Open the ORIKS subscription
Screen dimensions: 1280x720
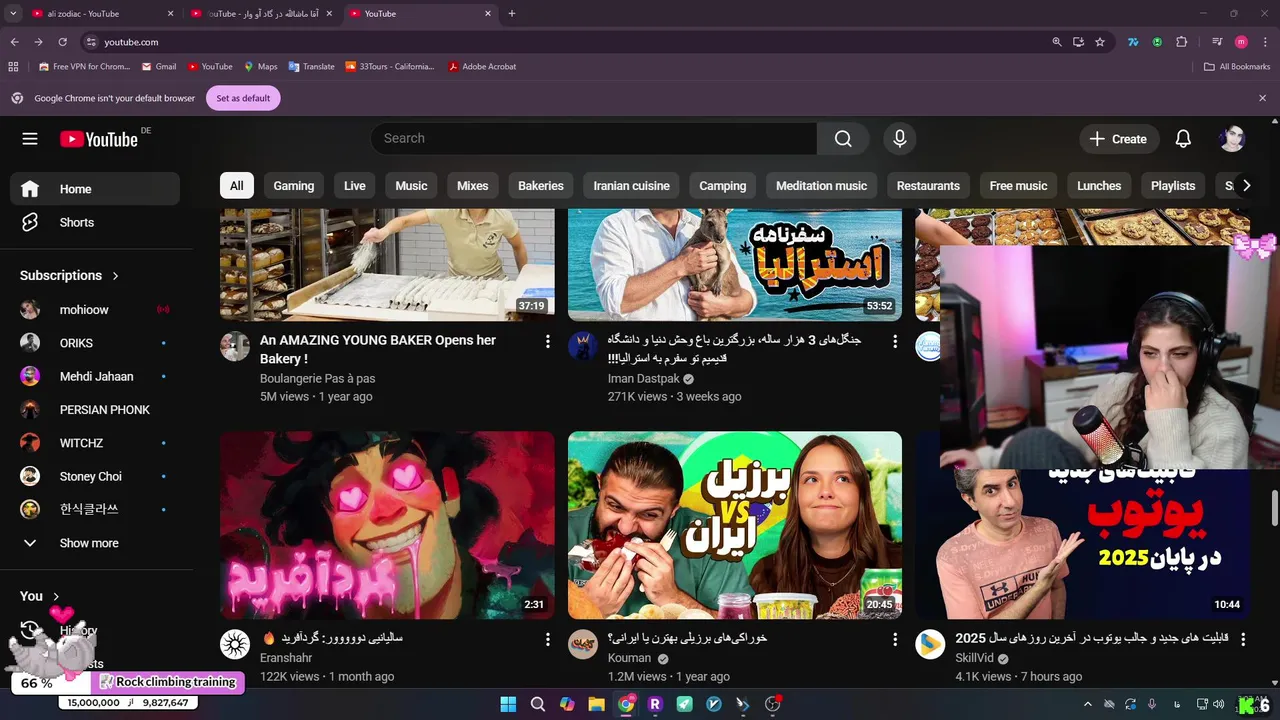point(95,343)
